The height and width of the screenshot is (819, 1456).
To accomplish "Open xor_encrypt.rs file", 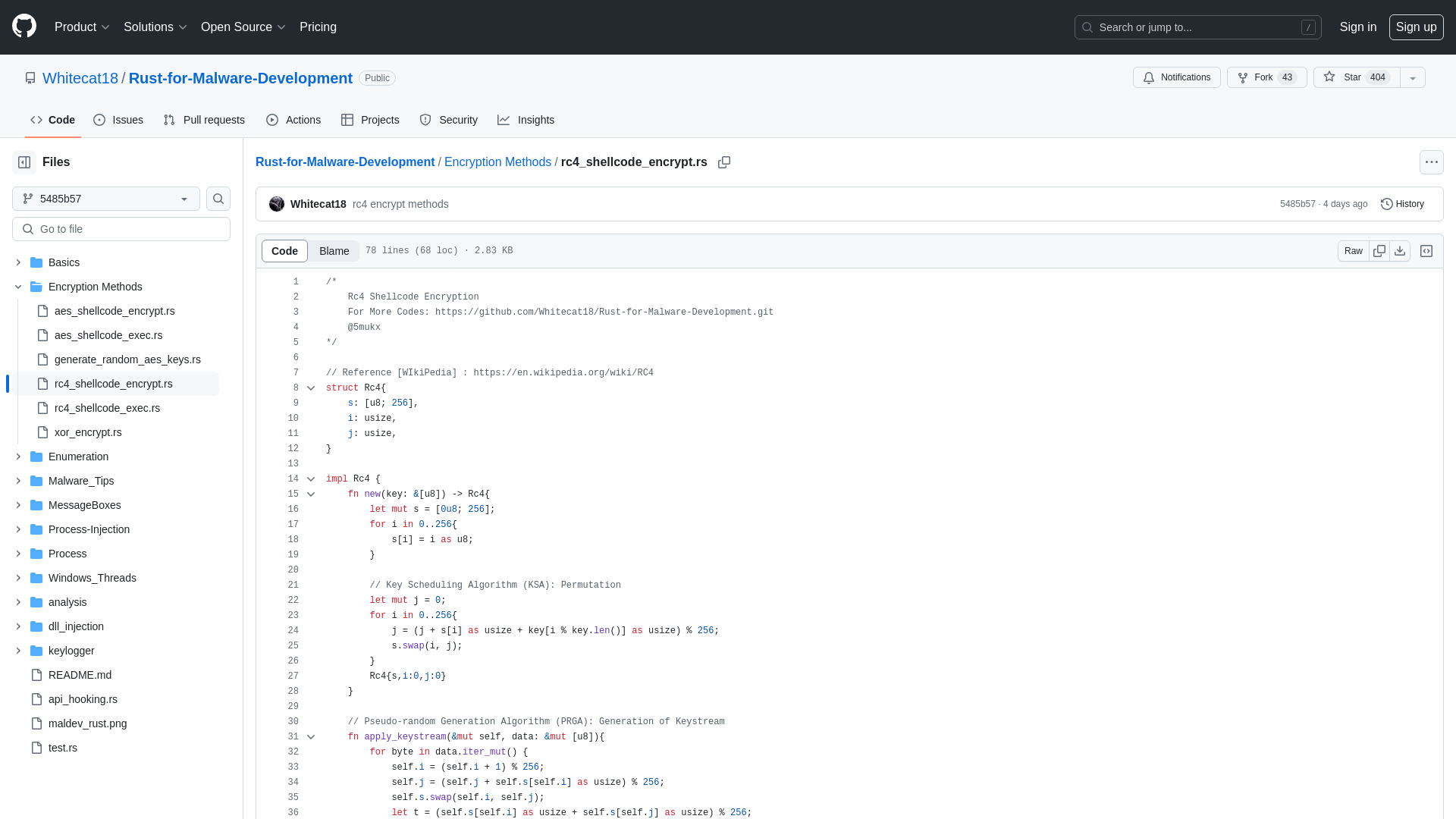I will [x=88, y=432].
